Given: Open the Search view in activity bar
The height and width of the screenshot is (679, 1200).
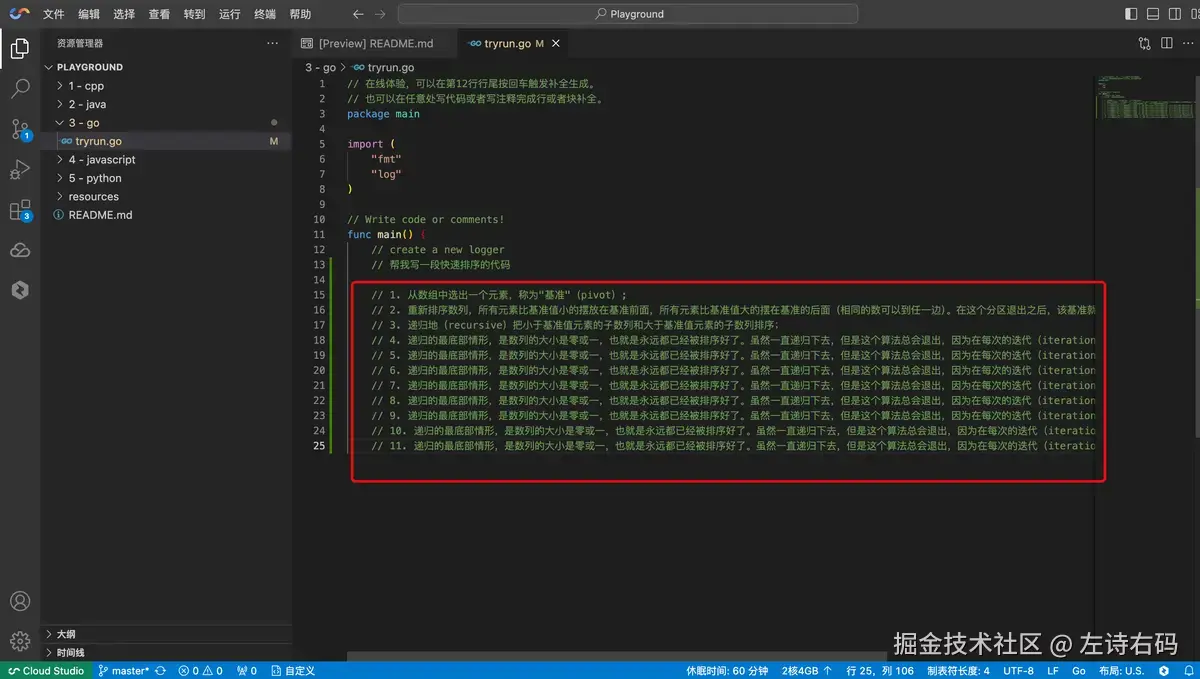Looking at the screenshot, I should click(20, 89).
